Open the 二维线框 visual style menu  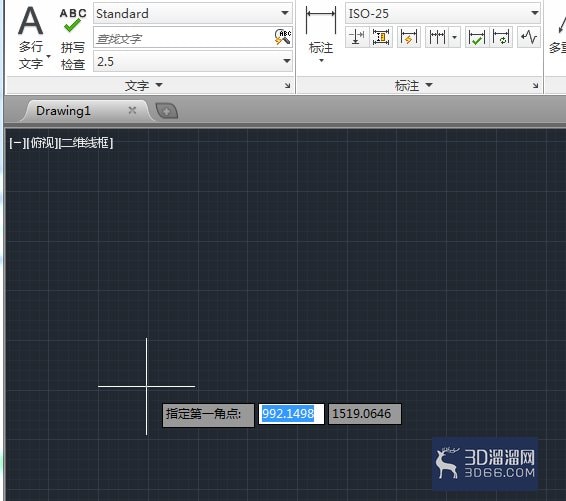point(86,143)
